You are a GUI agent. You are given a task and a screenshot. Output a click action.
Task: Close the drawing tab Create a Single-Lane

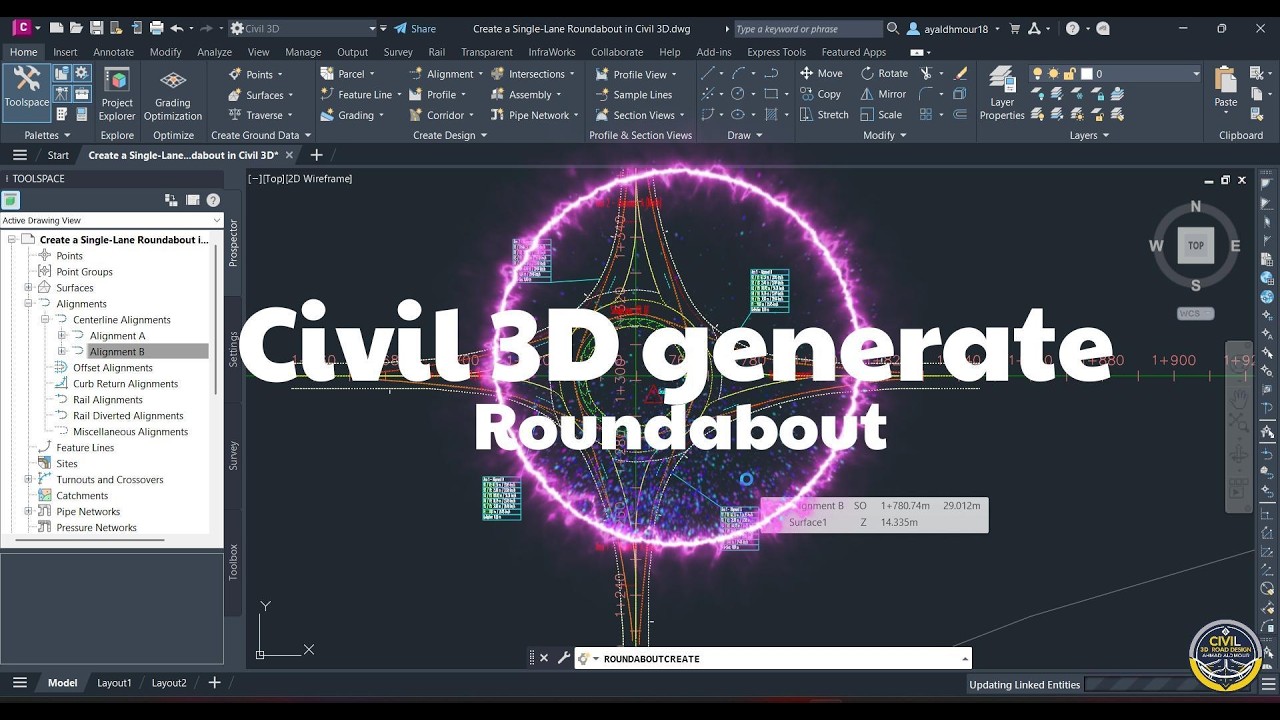tap(290, 155)
